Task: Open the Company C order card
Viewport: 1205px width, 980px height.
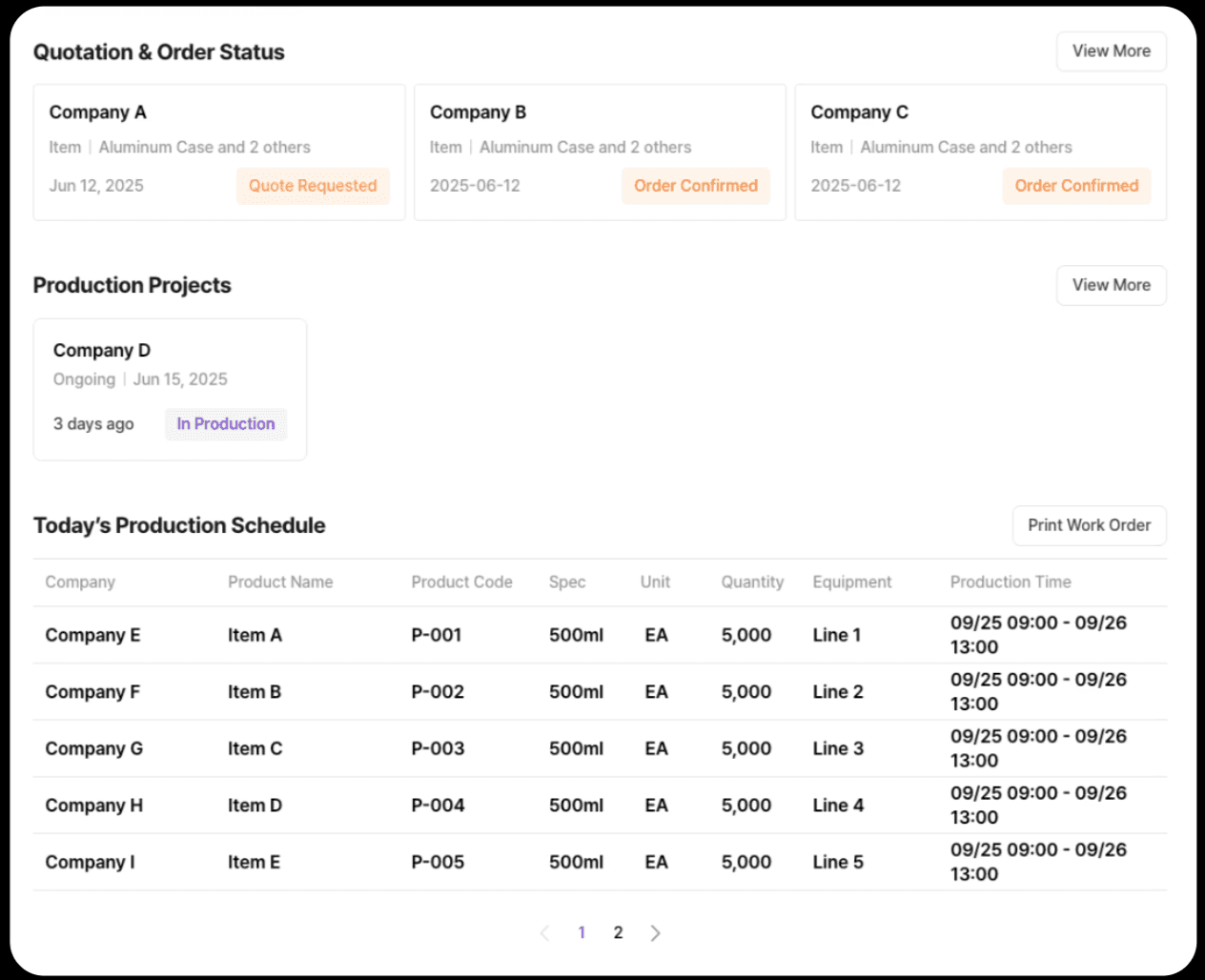Action: [981, 153]
